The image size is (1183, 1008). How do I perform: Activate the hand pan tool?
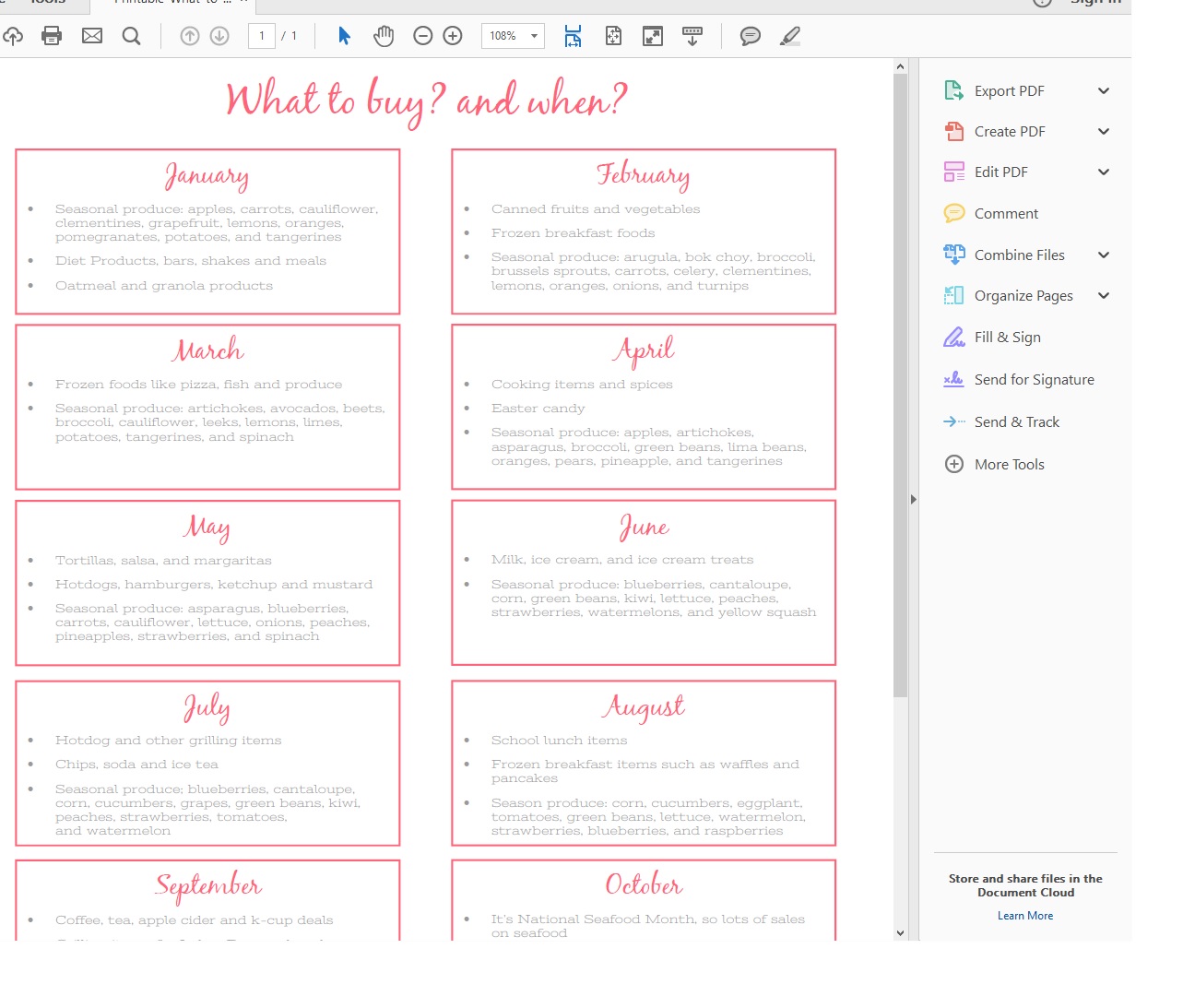[x=384, y=36]
